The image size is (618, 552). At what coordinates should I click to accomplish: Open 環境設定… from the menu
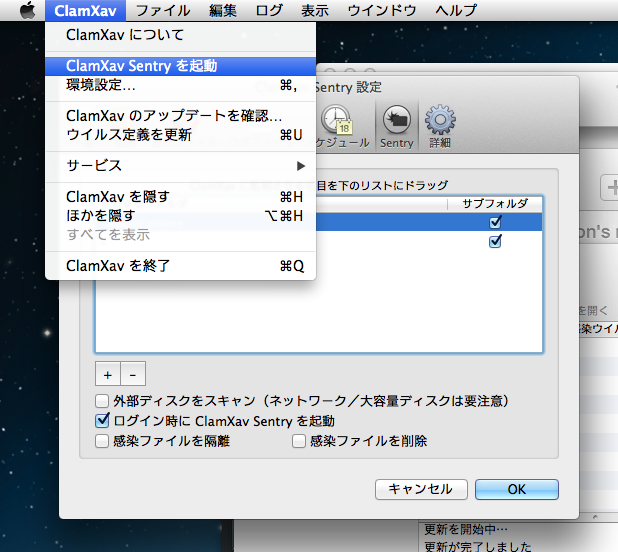[181, 85]
